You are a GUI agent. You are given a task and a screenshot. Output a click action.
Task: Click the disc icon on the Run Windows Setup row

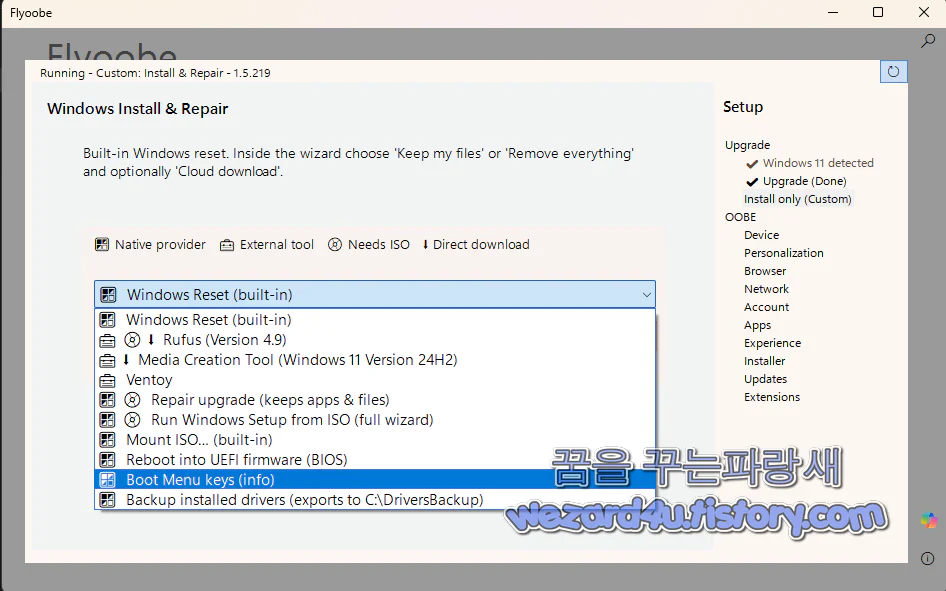(132, 420)
